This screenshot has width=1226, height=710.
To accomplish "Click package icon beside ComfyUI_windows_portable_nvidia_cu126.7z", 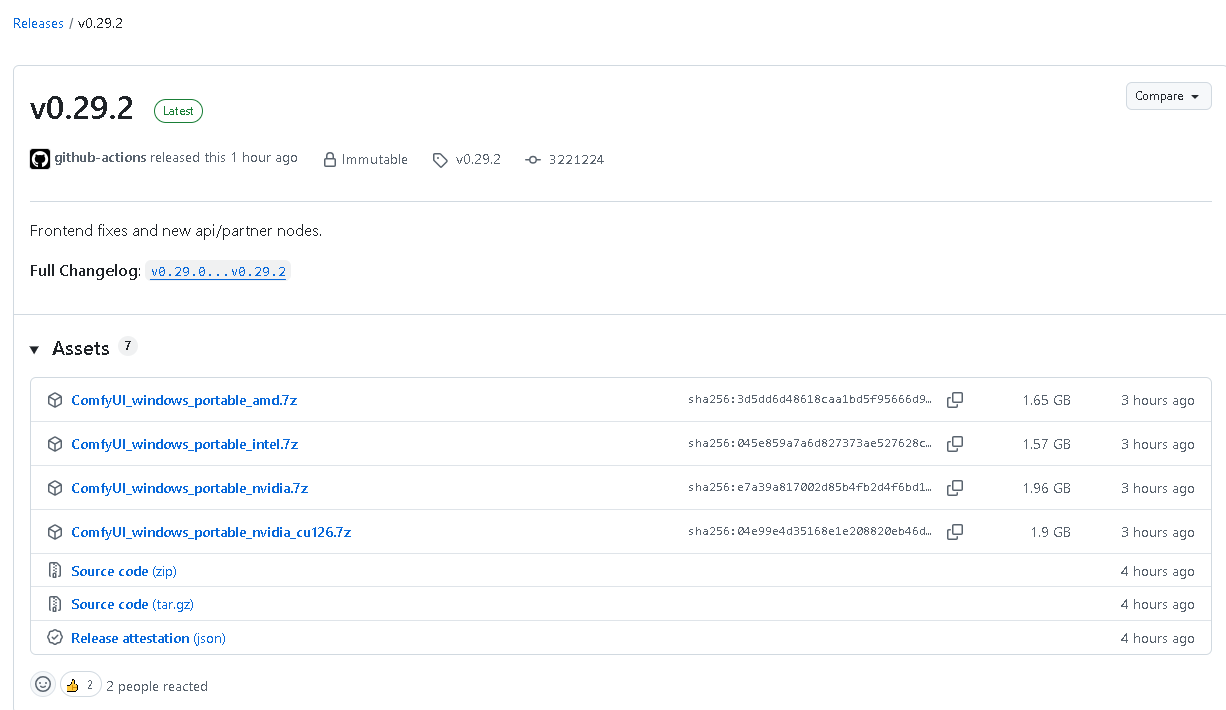I will [55, 532].
